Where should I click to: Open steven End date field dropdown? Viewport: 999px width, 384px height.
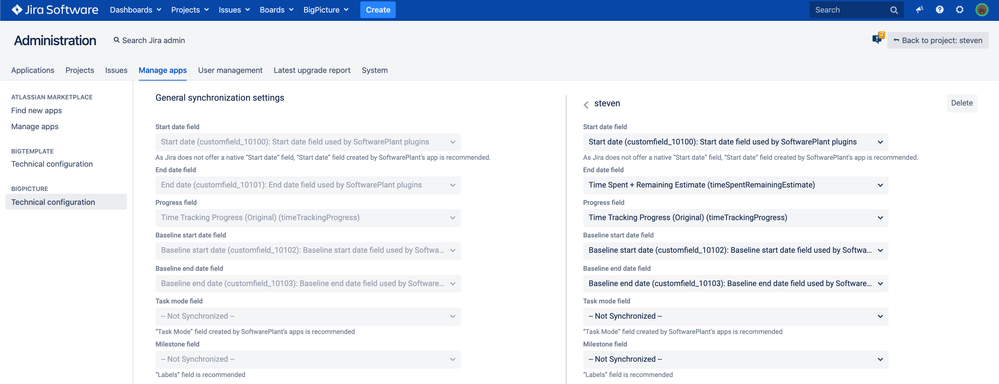(735, 185)
